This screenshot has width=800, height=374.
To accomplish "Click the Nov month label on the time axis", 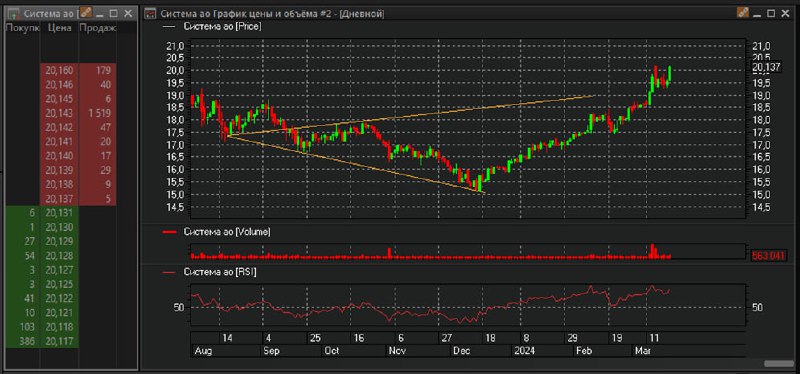I will pos(396,351).
